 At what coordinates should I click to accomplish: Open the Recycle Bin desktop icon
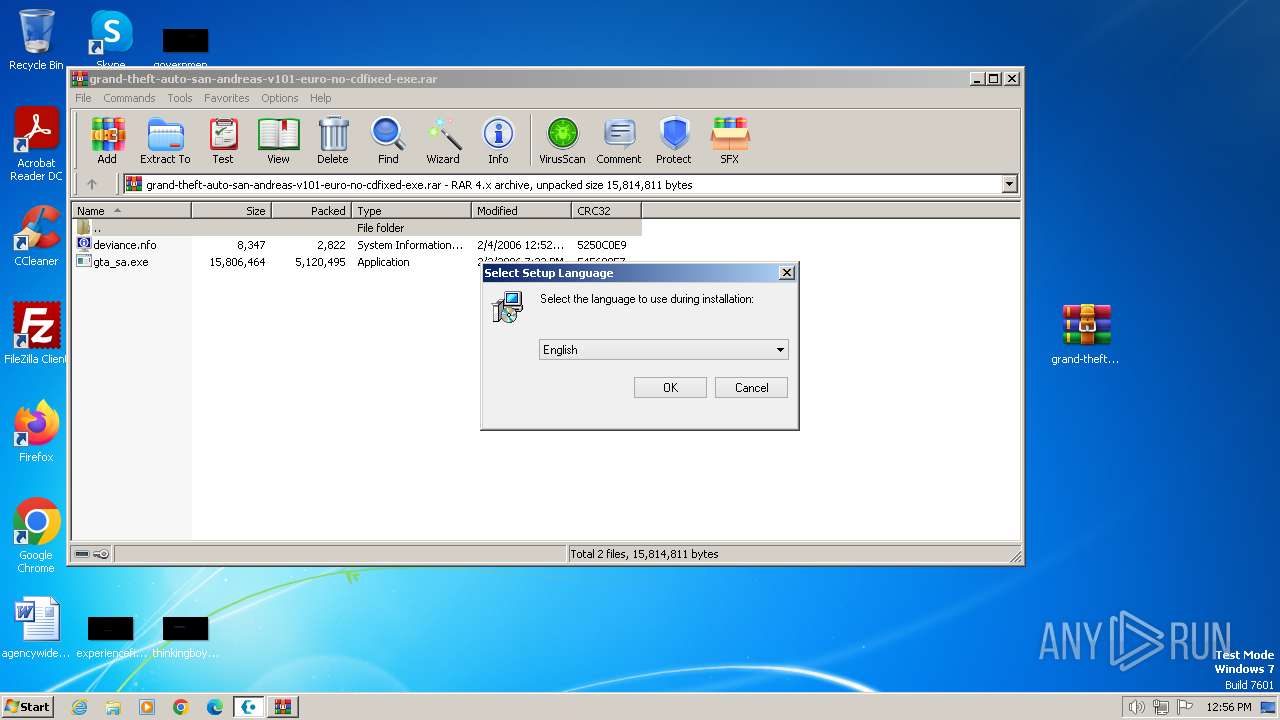[36, 40]
